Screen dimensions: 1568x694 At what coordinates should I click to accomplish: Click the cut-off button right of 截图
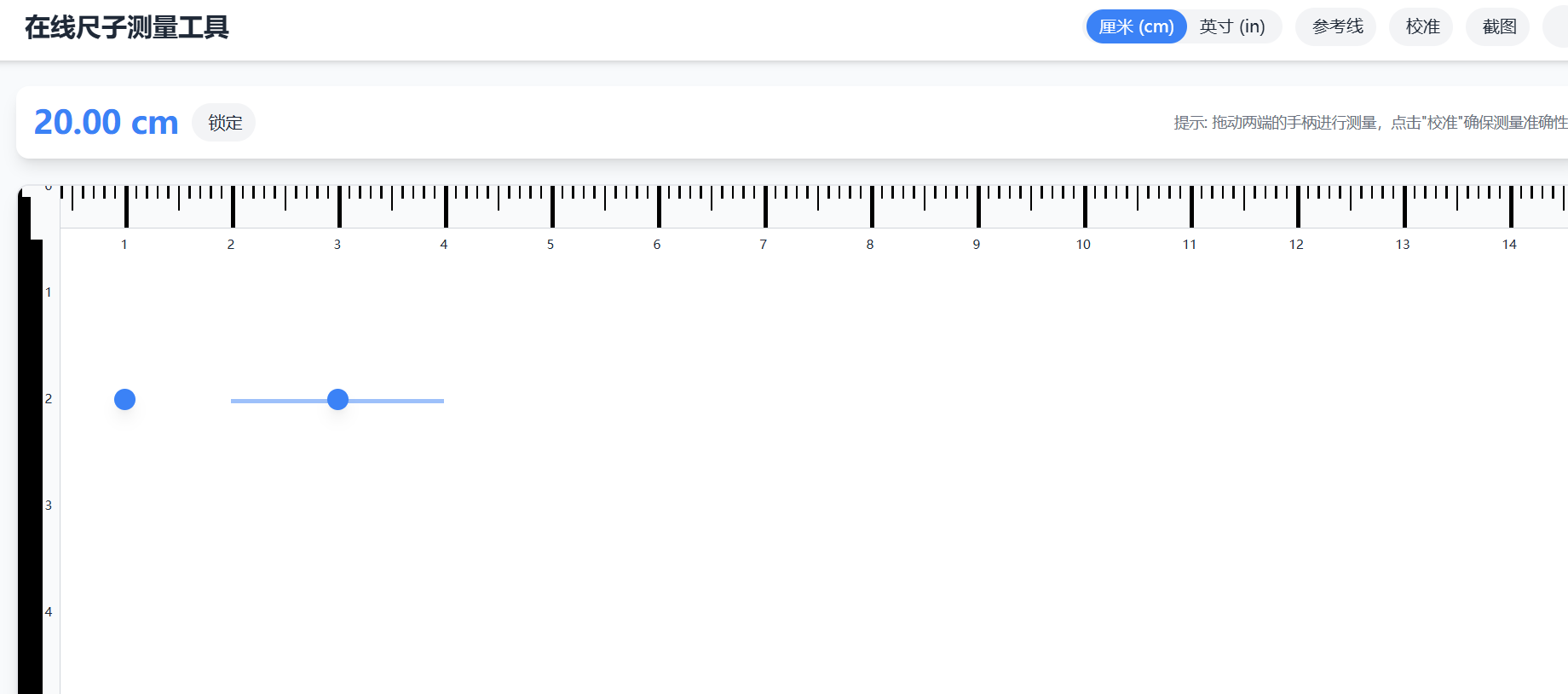1558,27
